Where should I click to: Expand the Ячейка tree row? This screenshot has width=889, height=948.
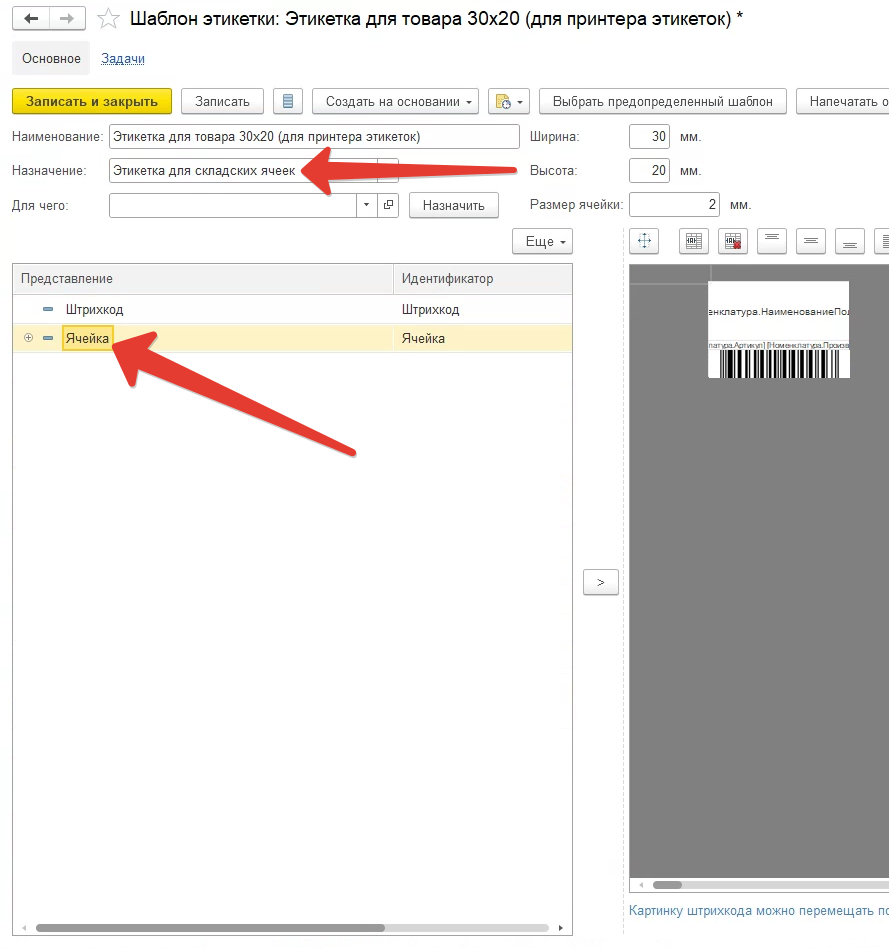coord(28,338)
